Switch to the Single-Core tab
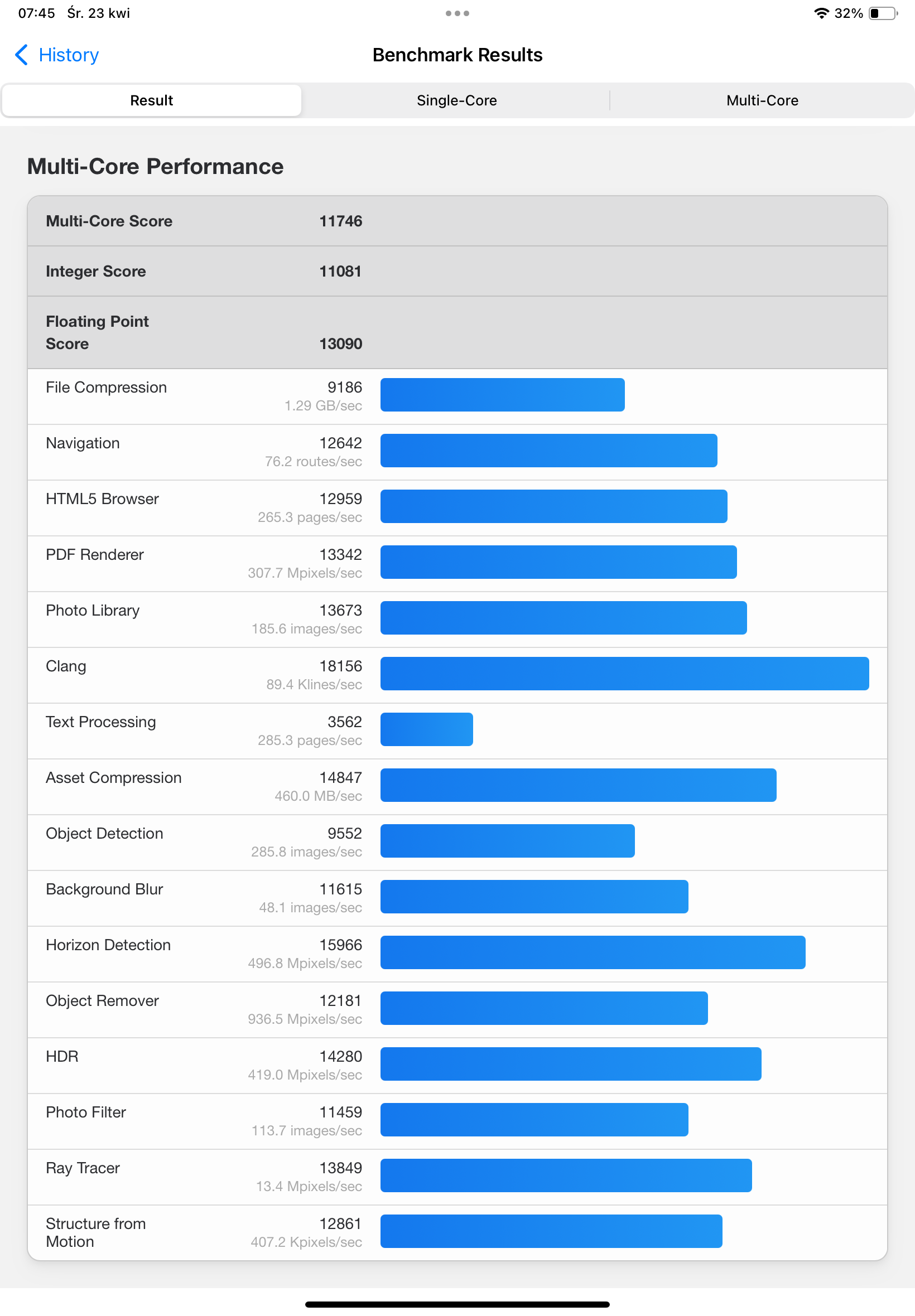This screenshot has width=915, height=1316. (x=456, y=100)
